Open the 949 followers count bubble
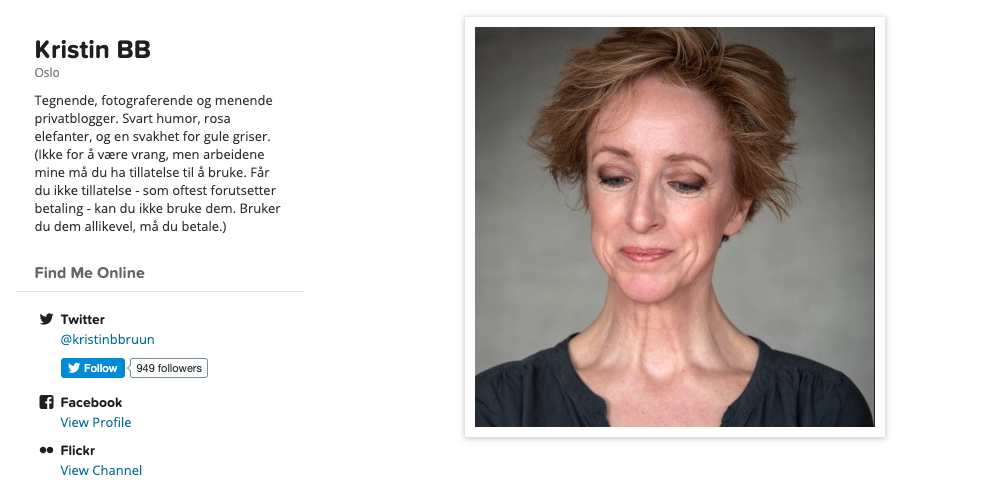The image size is (991, 490). tap(169, 368)
